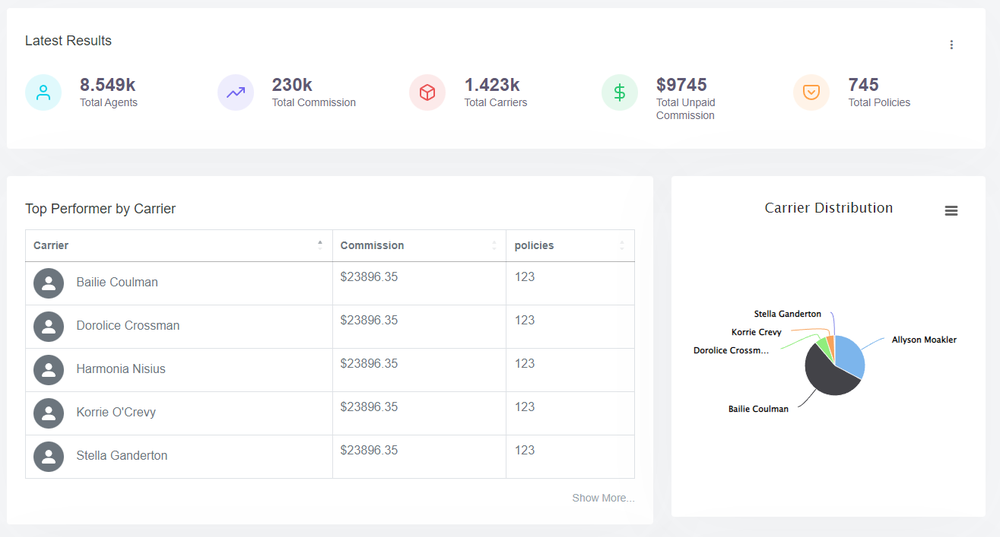
Task: Click the Total Agents user icon
Action: coord(43,92)
